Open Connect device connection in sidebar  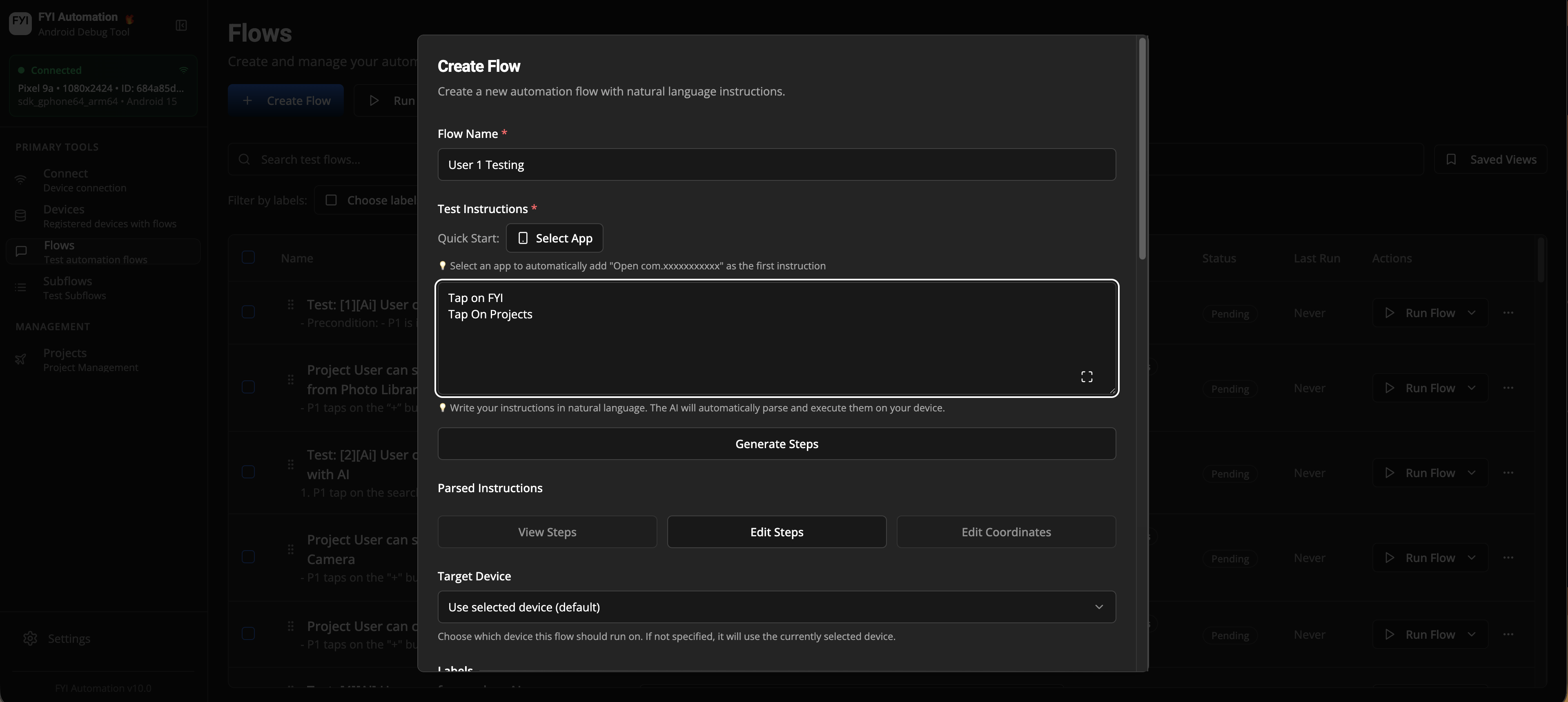103,180
